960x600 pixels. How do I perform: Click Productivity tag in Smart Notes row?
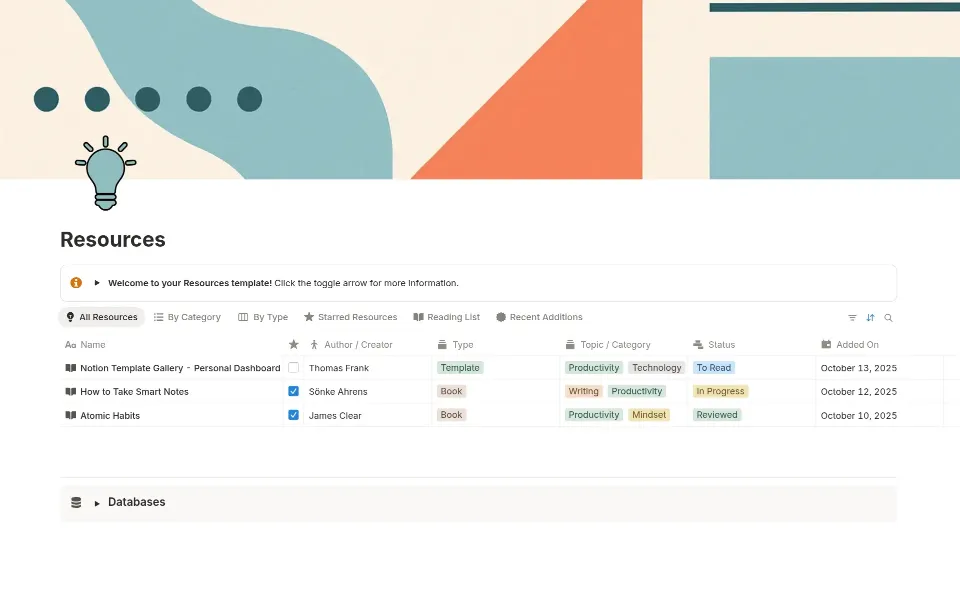(x=636, y=391)
